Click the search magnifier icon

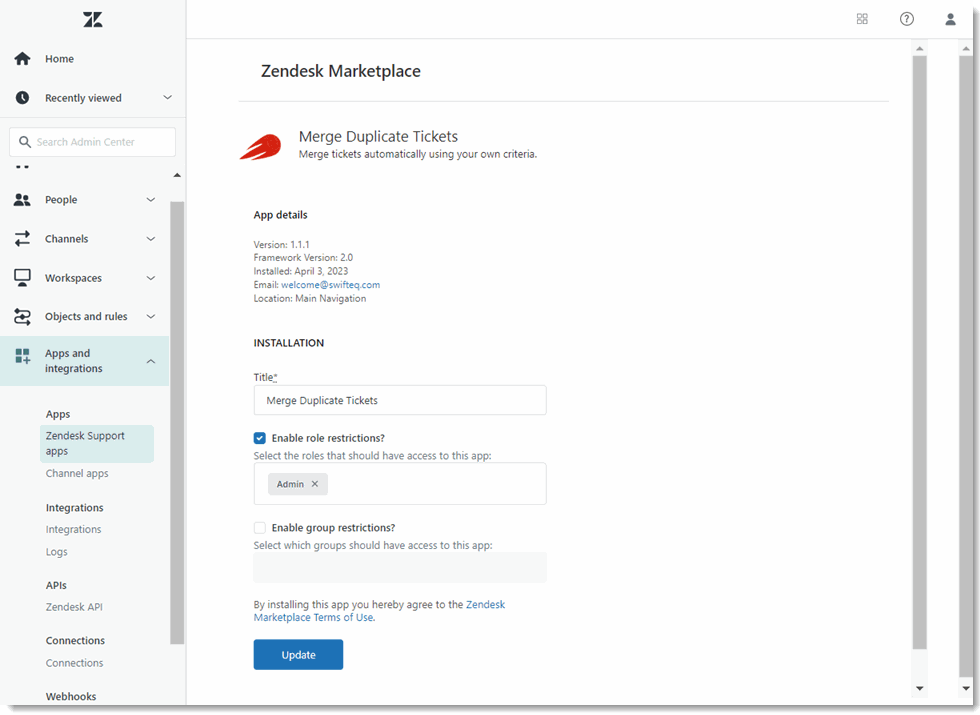click(x=25, y=142)
